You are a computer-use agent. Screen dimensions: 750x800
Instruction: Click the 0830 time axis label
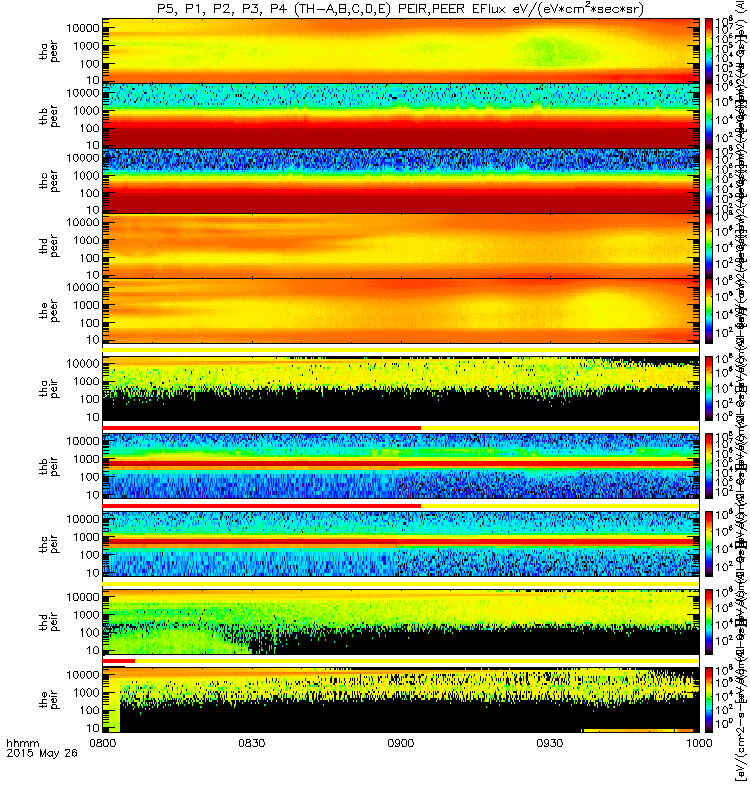click(252, 743)
